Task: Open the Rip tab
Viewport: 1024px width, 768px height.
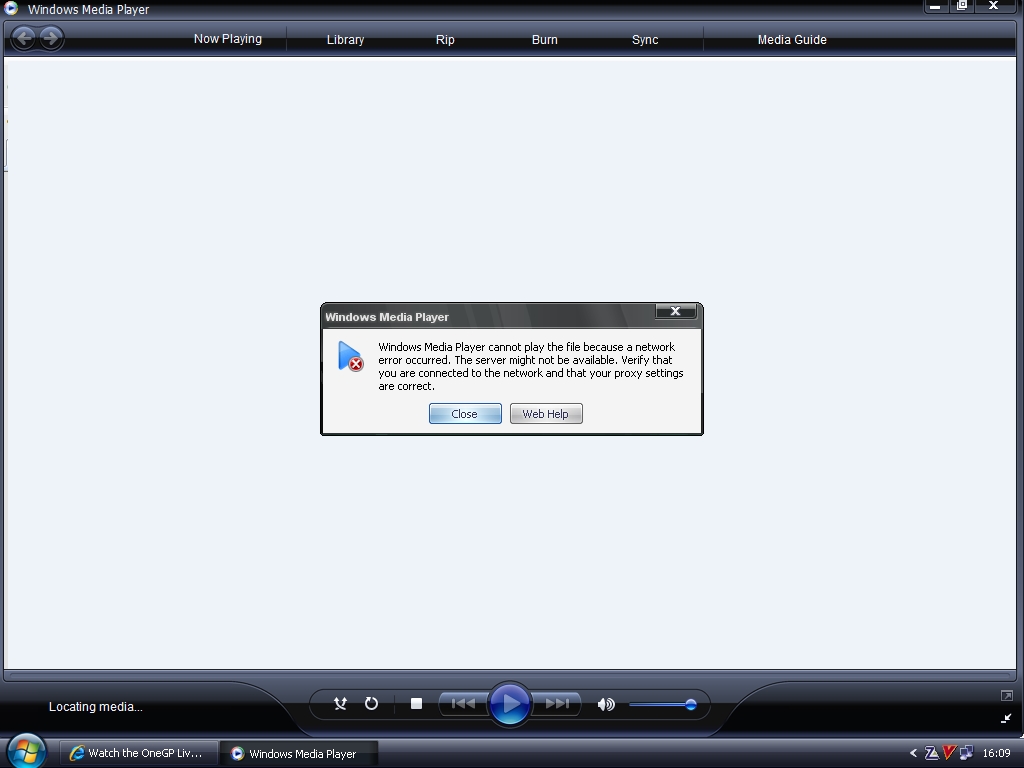Action: click(x=445, y=40)
